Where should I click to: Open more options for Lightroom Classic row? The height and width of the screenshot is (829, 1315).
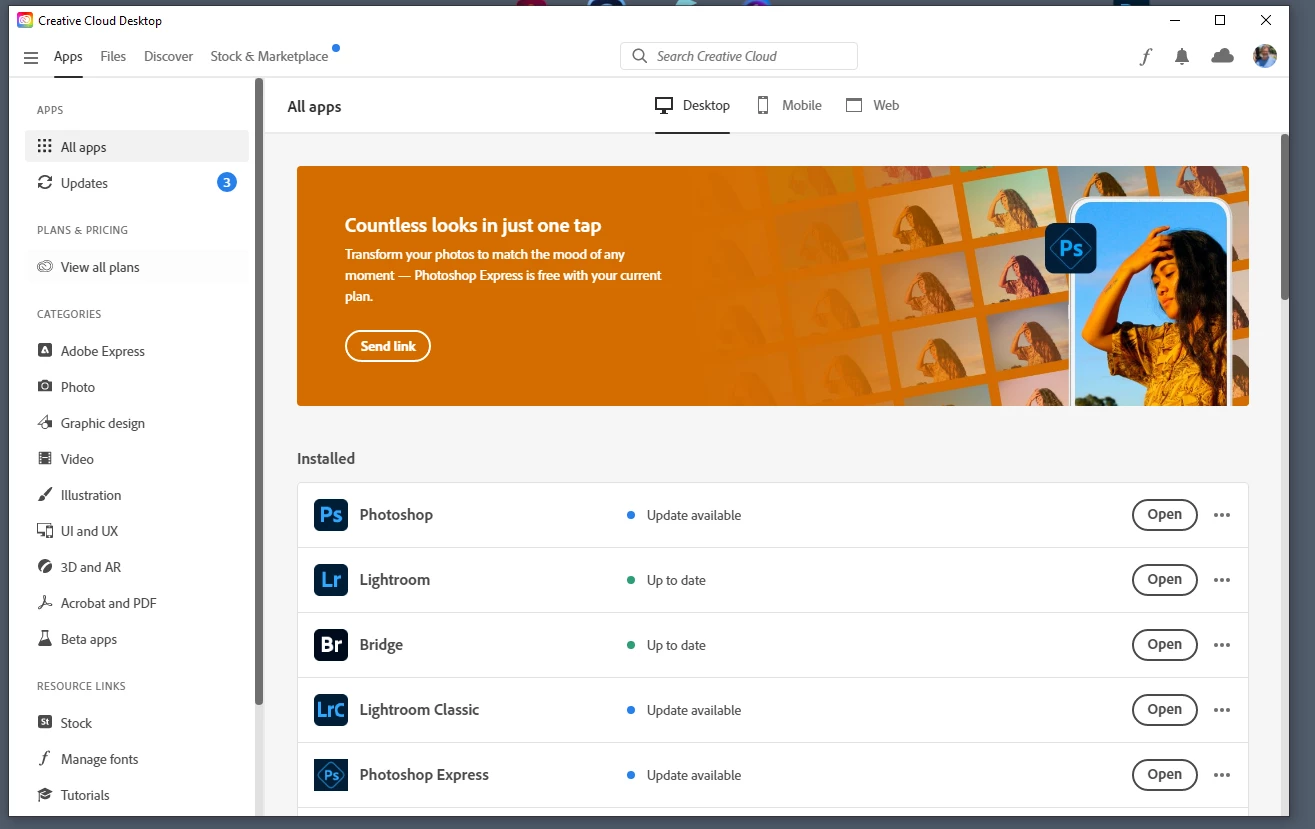point(1222,710)
